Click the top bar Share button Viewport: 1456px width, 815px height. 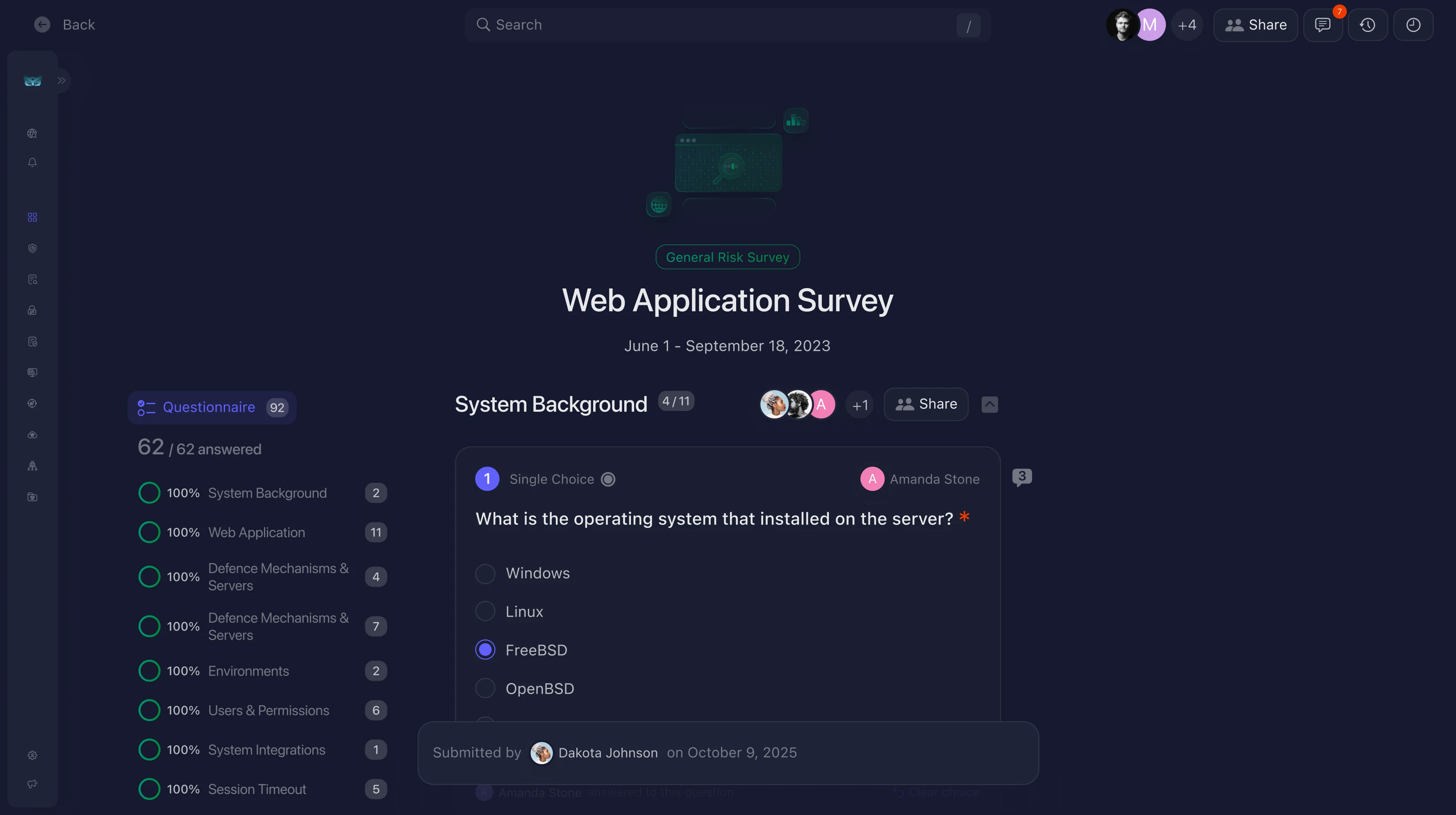click(1255, 25)
